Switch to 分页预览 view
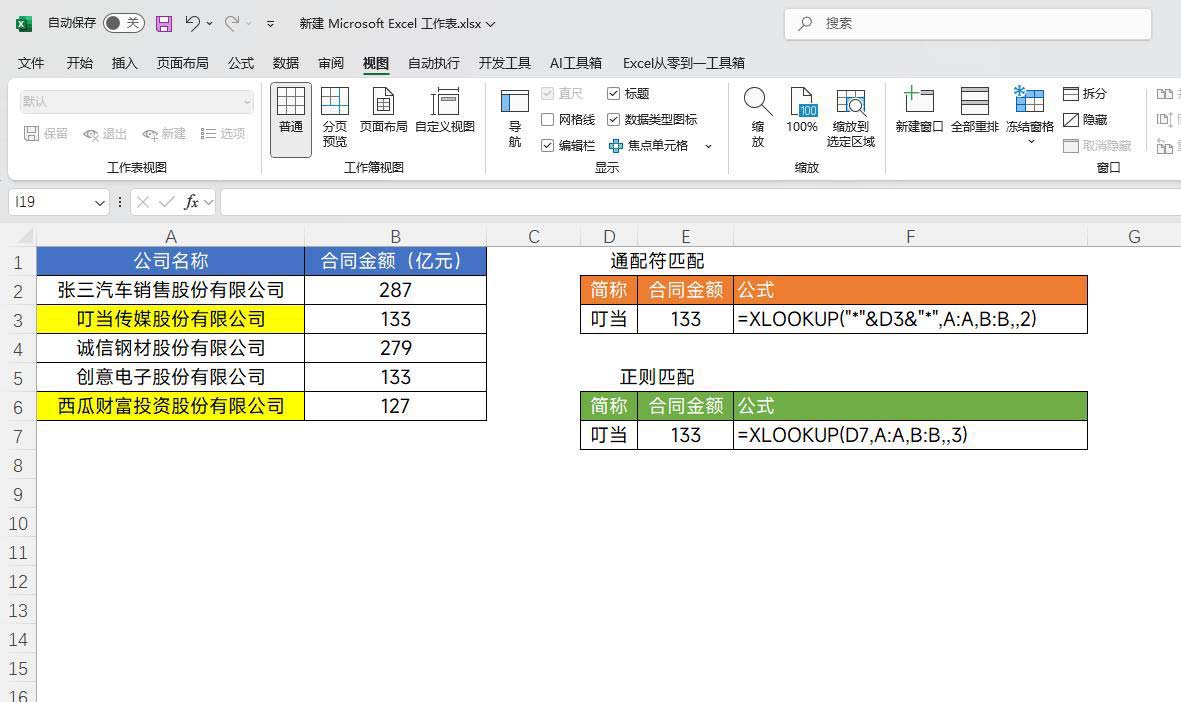This screenshot has width=1181, height=702. tap(334, 112)
